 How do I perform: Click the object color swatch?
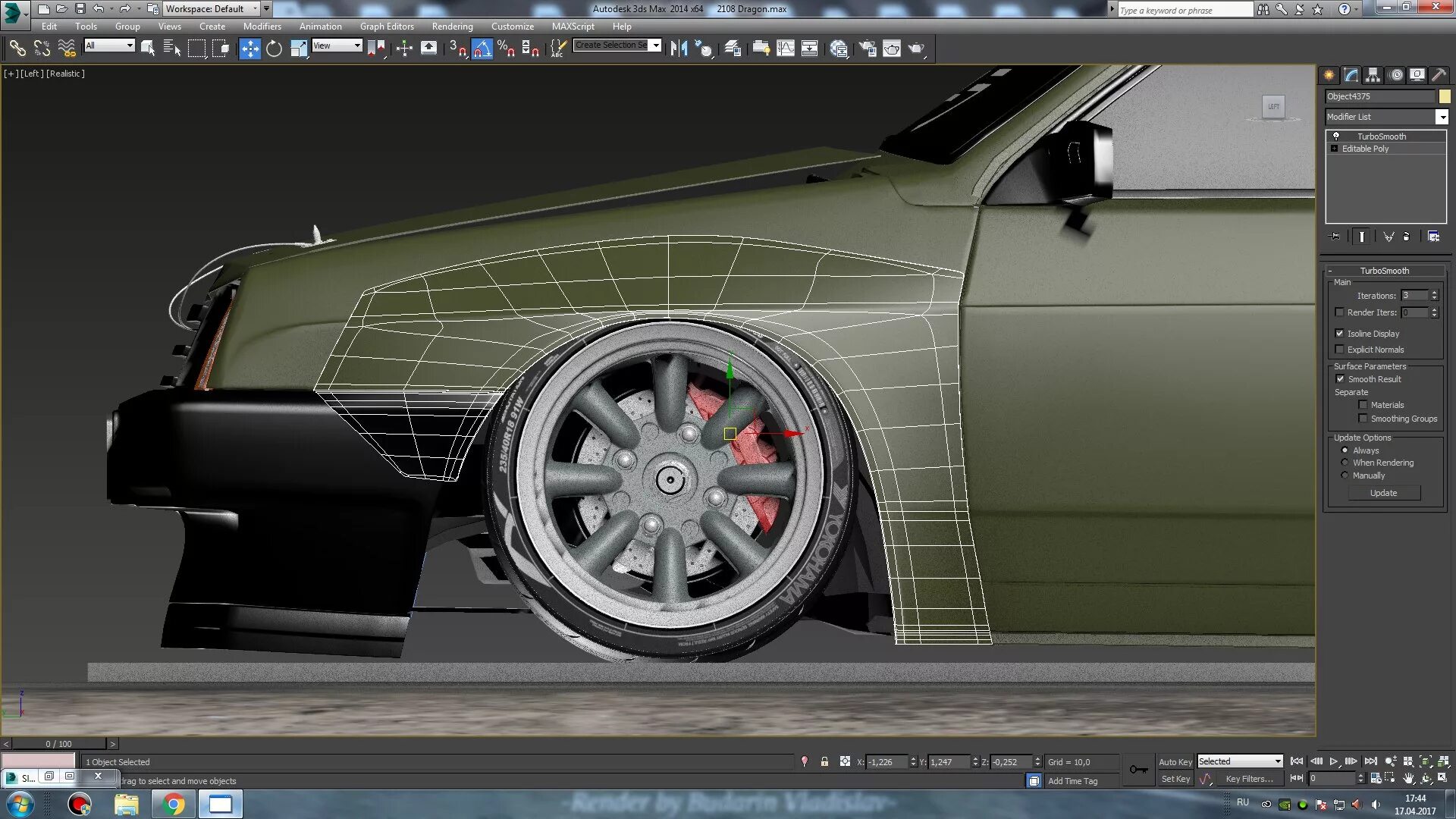[x=1445, y=96]
